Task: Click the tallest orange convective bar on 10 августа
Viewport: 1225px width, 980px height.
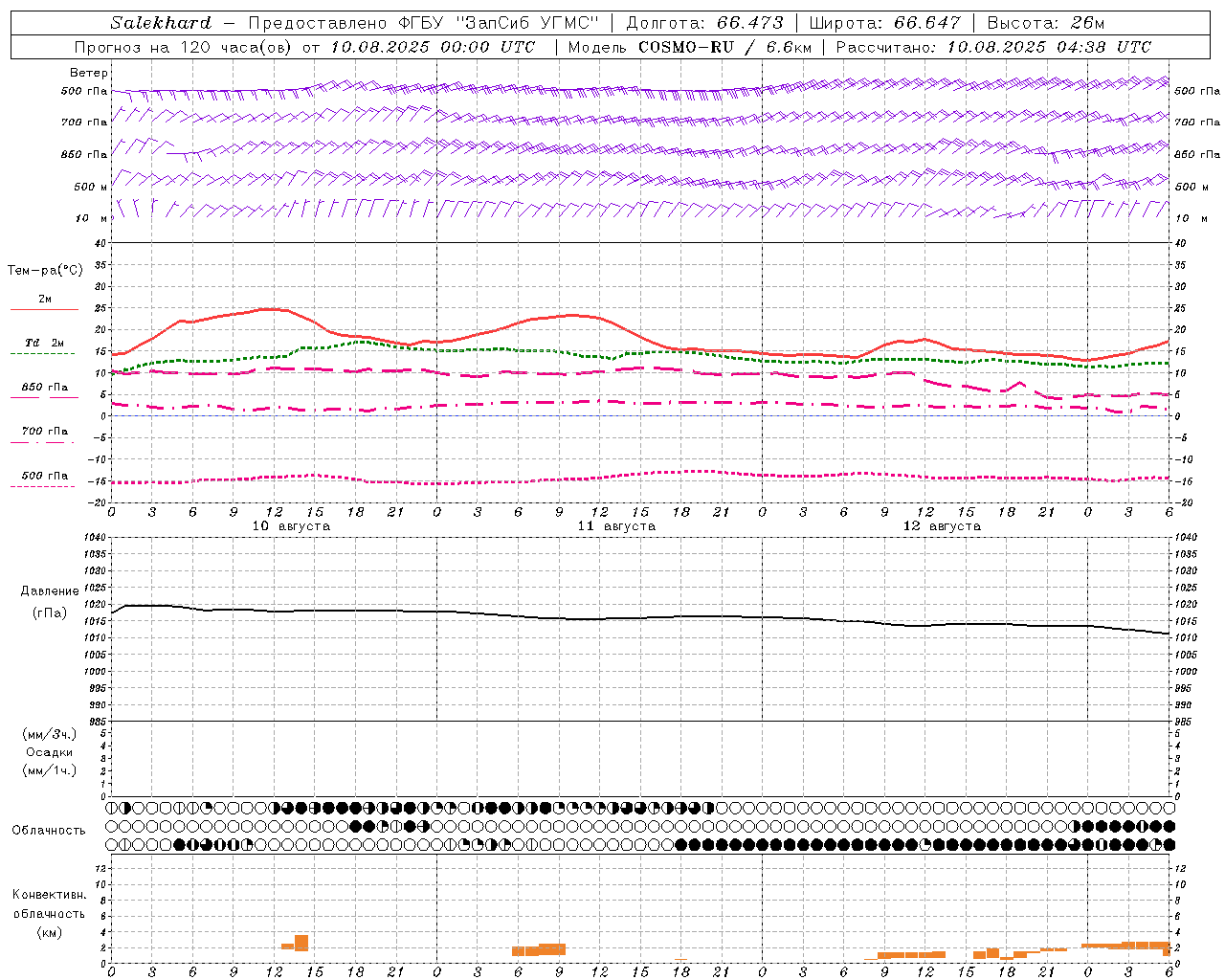Action: (301, 943)
